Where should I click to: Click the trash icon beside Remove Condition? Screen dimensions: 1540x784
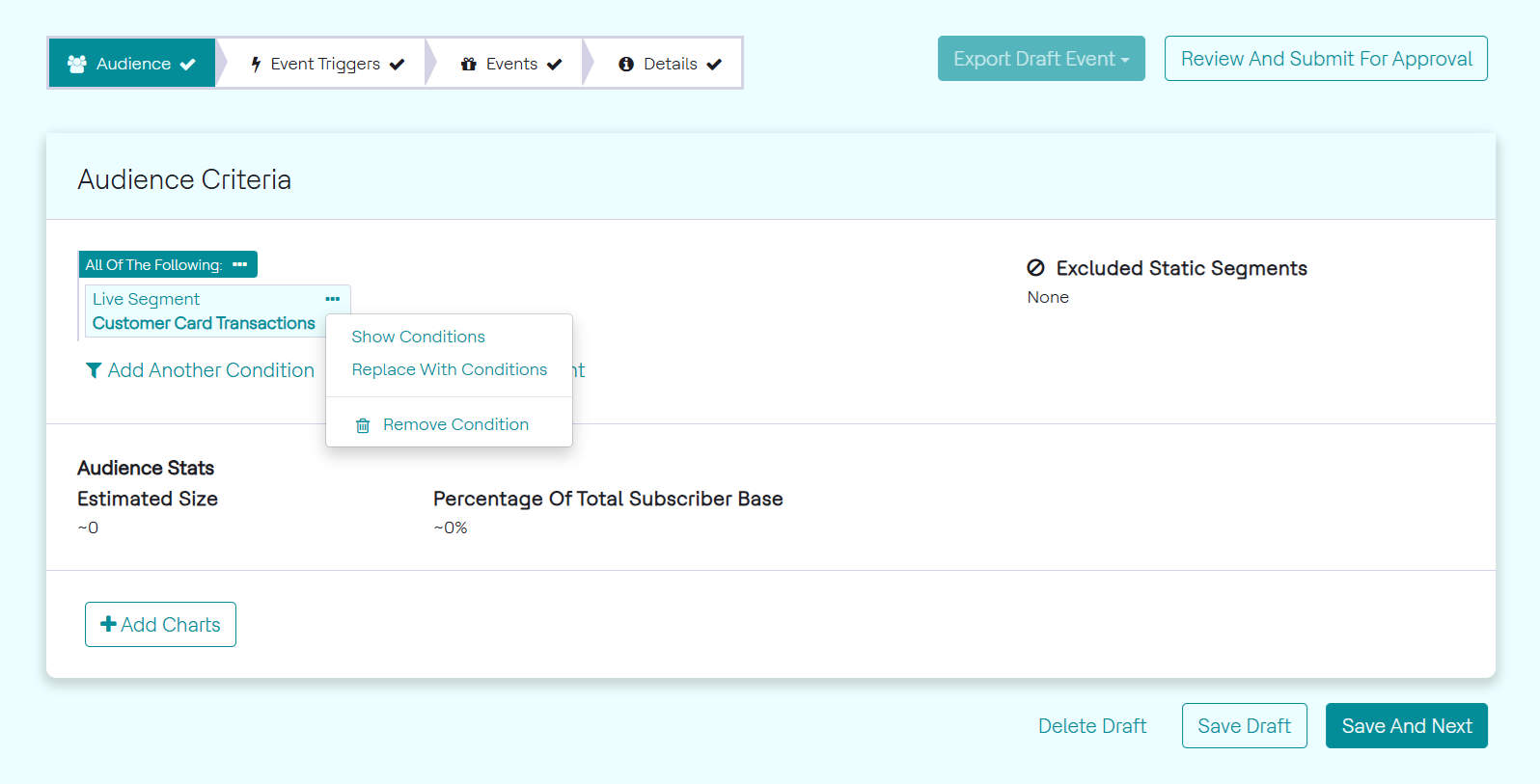(363, 425)
